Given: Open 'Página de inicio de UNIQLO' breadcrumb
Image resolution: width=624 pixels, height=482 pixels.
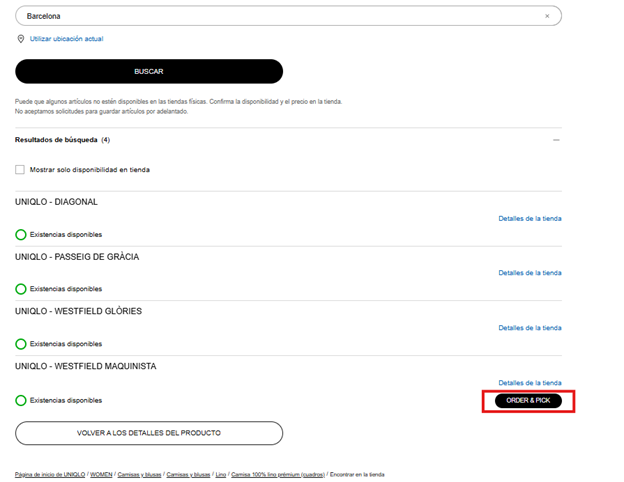Looking at the screenshot, I should (x=50, y=474).
